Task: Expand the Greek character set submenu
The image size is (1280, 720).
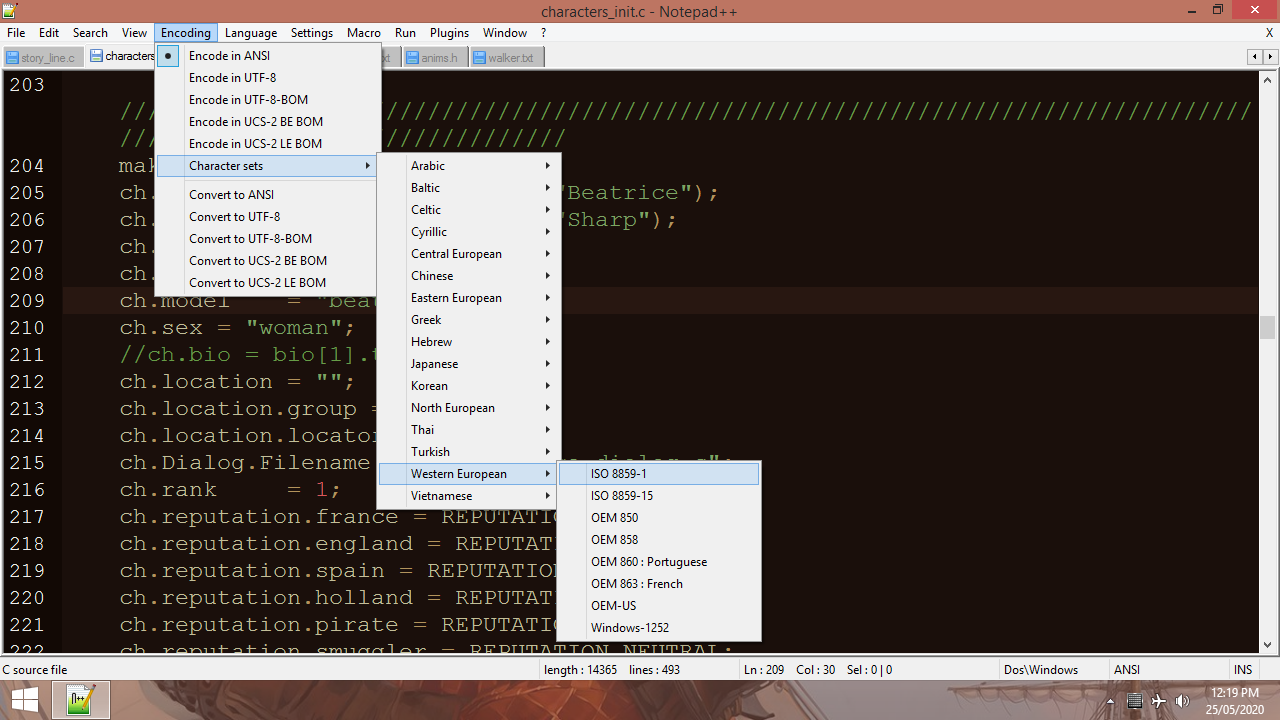Action: pos(469,320)
